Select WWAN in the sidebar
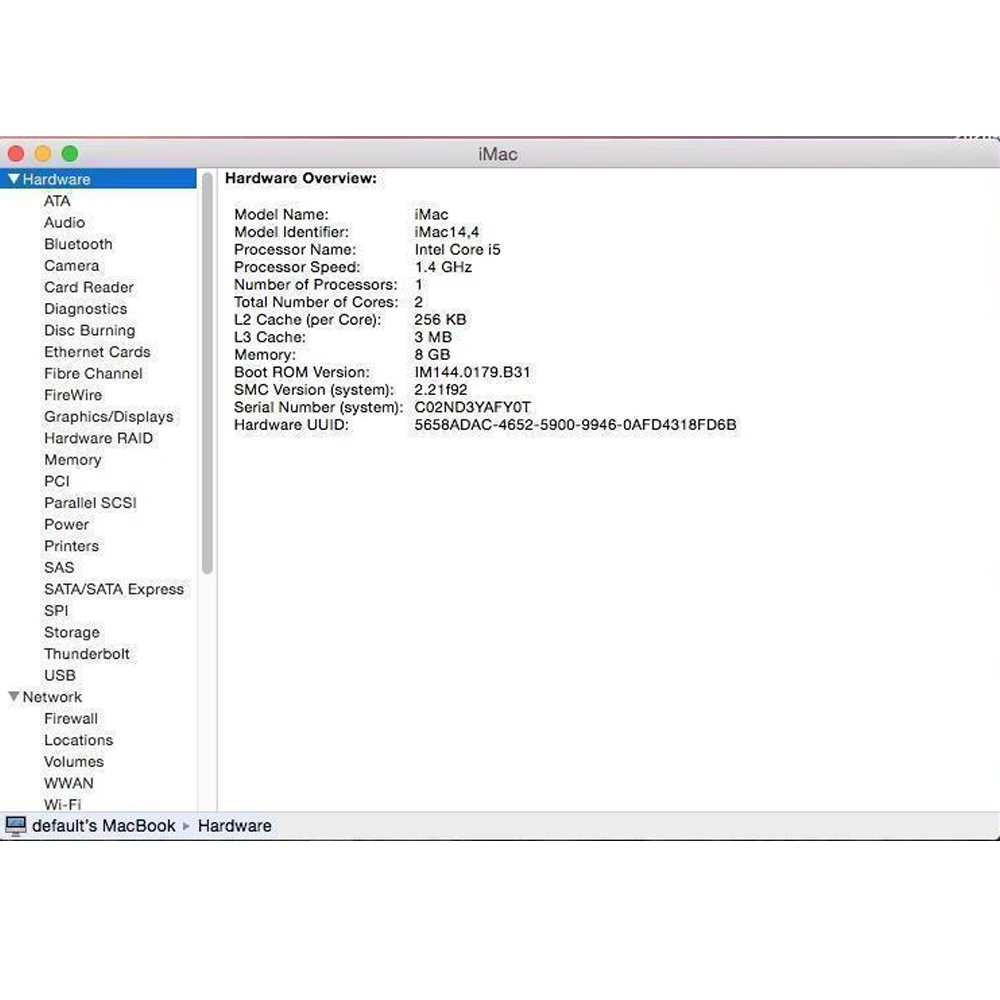This screenshot has height=1000, width=1000. pyautogui.click(x=68, y=783)
